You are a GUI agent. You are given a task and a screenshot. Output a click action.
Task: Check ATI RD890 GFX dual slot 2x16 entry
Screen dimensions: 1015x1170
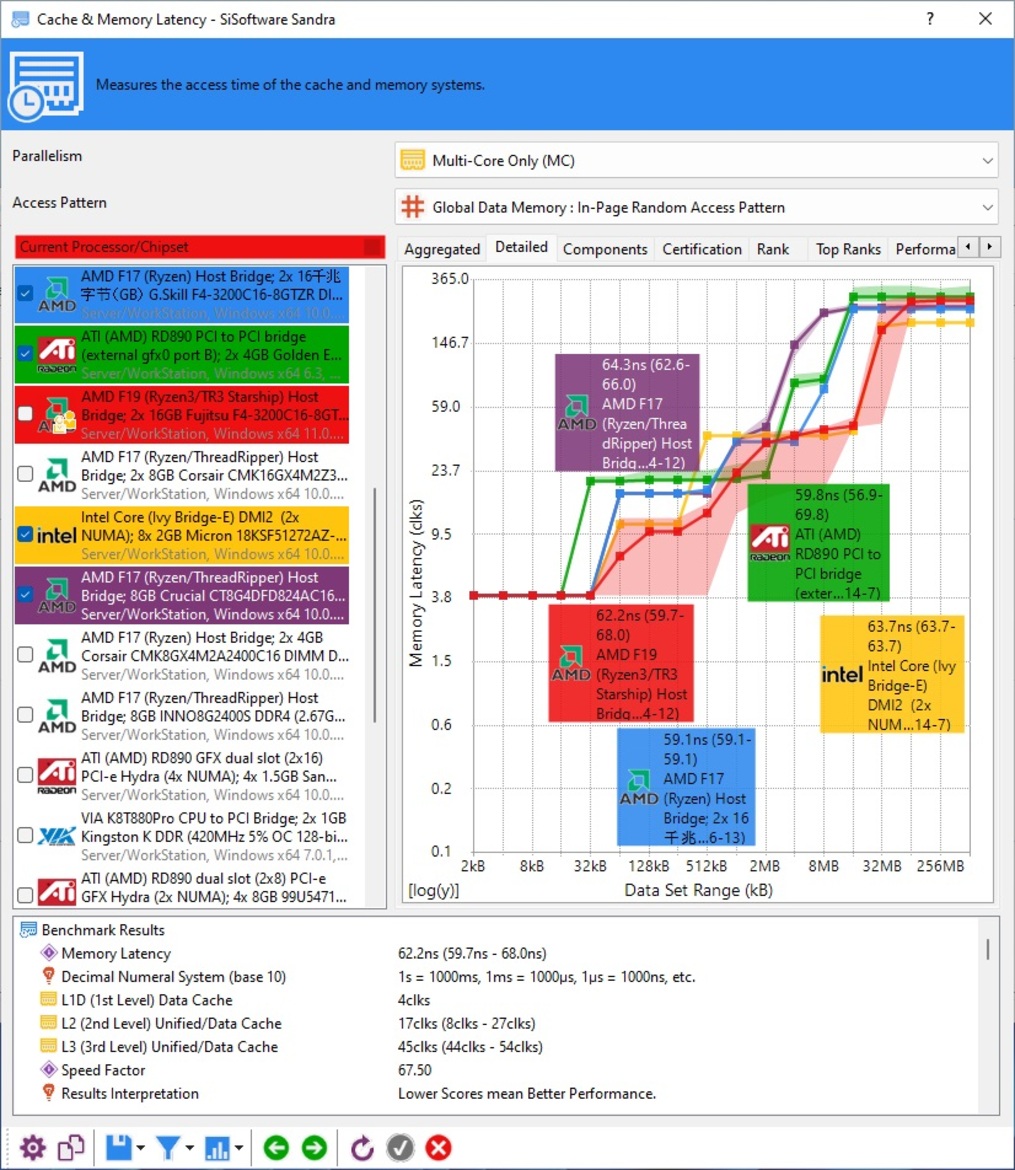coord(25,775)
